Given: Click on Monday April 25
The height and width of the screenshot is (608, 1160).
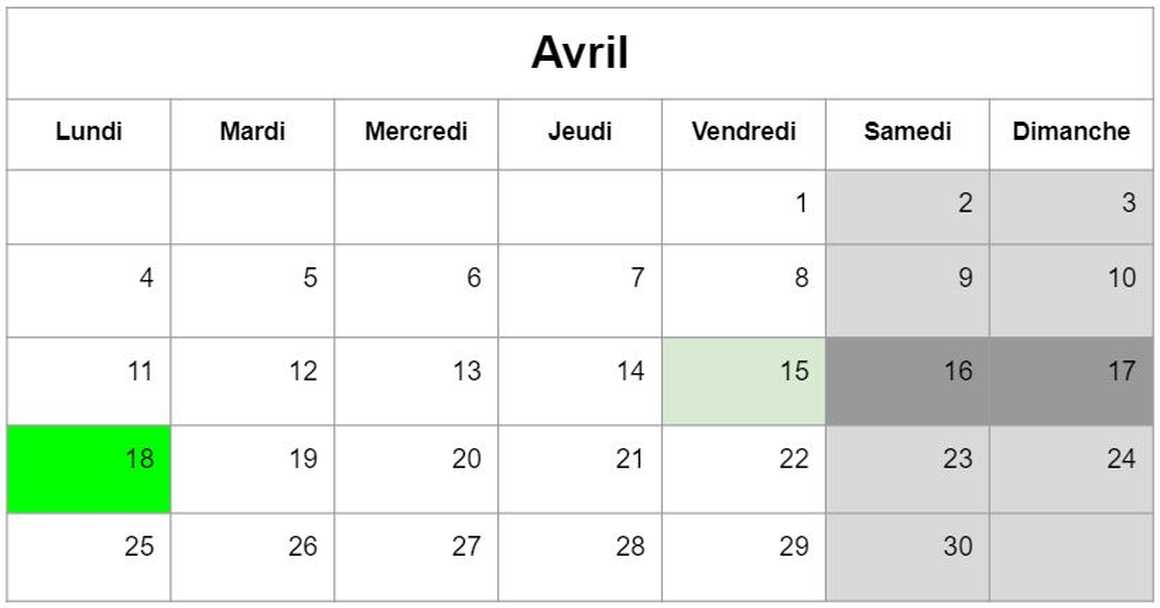Looking at the screenshot, I should 89,557.
